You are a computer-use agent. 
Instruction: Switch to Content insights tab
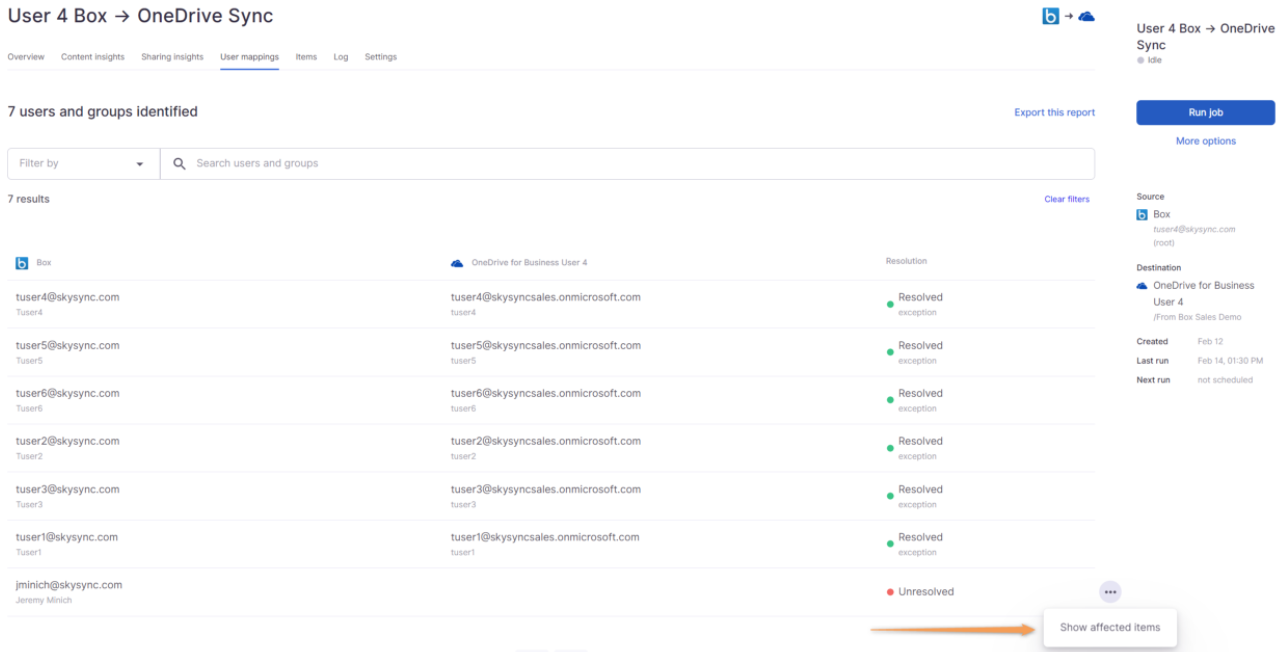tap(93, 57)
